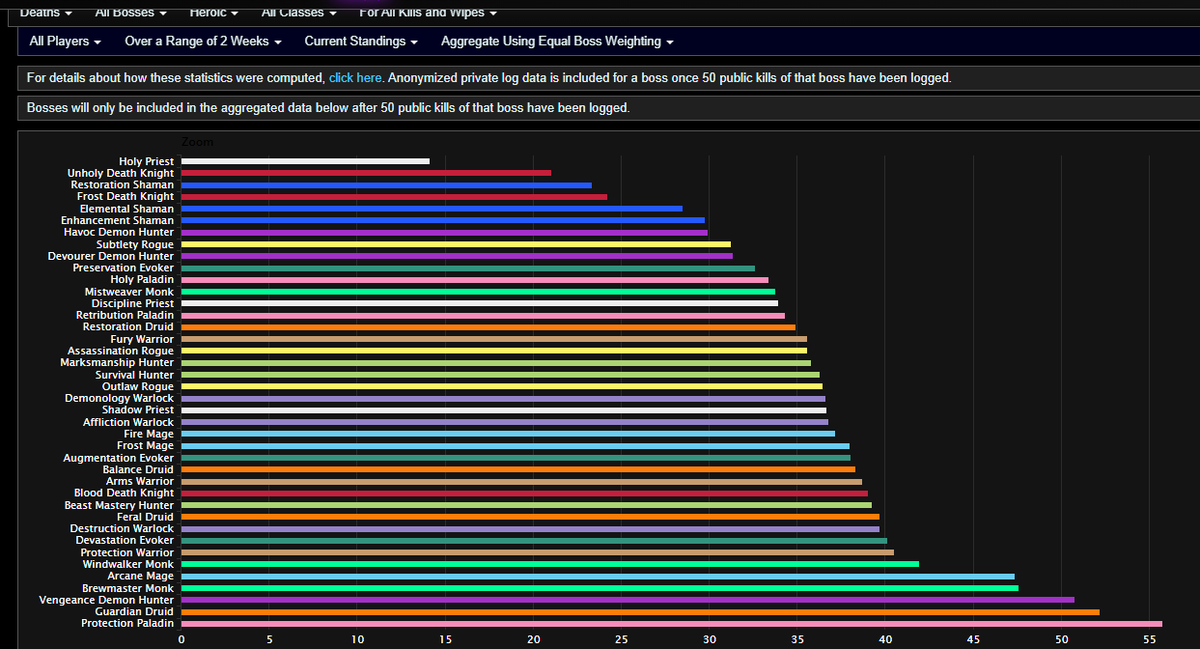Open the For All Kills and Wipes dropdown
Viewport: 1200px width, 649px height.
tap(427, 12)
